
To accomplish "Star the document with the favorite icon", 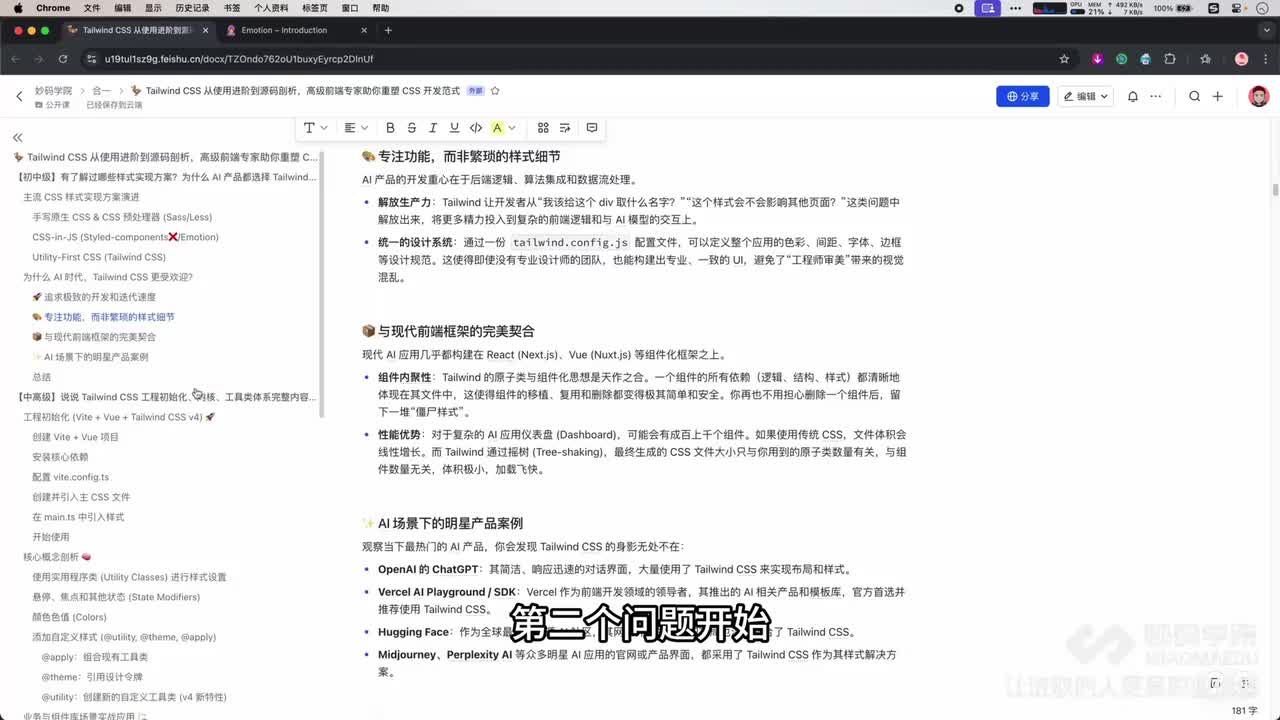I will tap(495, 91).
